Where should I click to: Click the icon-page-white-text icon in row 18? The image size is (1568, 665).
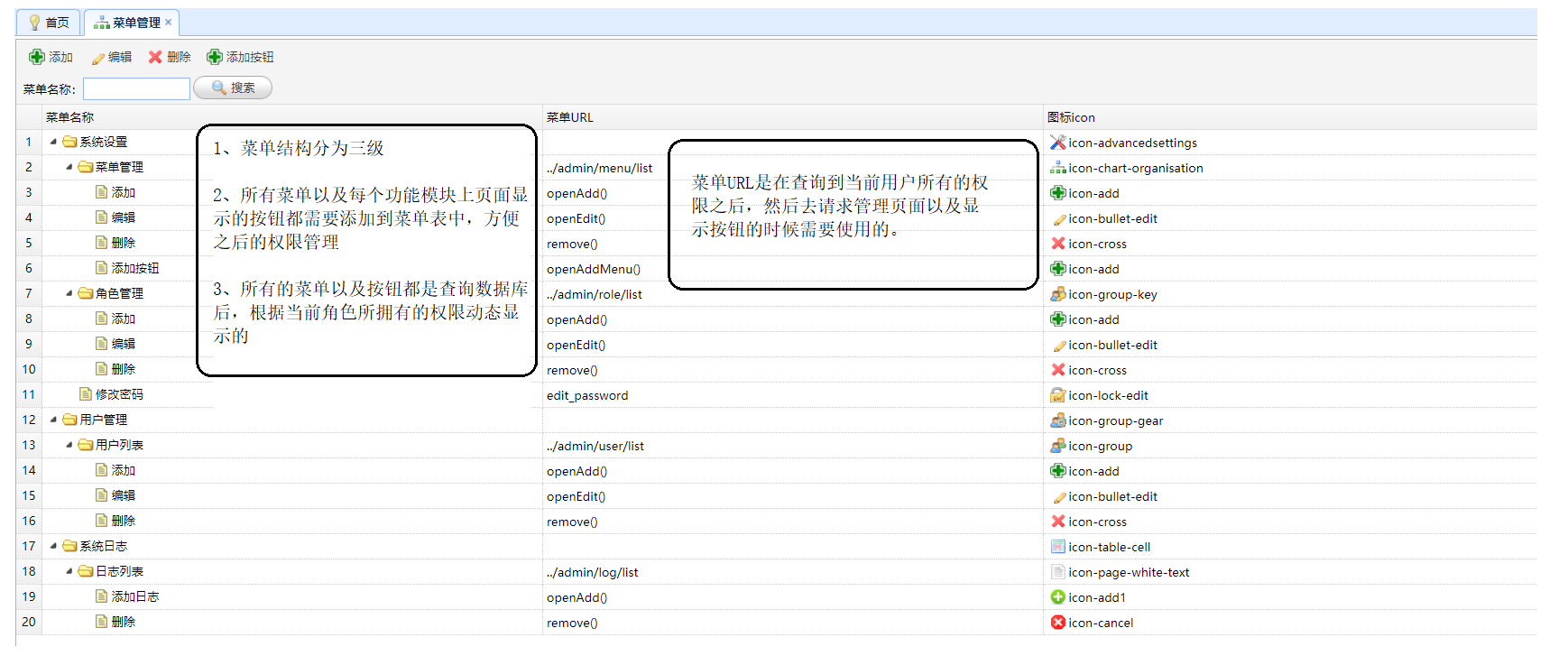pos(1058,572)
